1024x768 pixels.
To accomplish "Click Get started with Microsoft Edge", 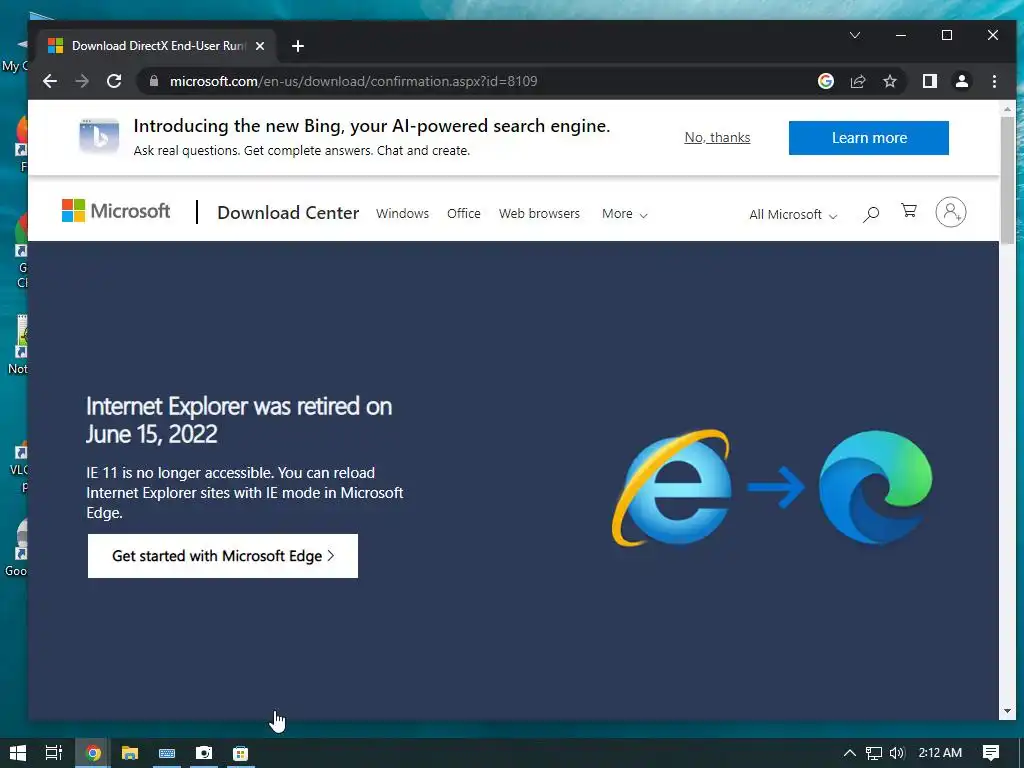I will [223, 556].
